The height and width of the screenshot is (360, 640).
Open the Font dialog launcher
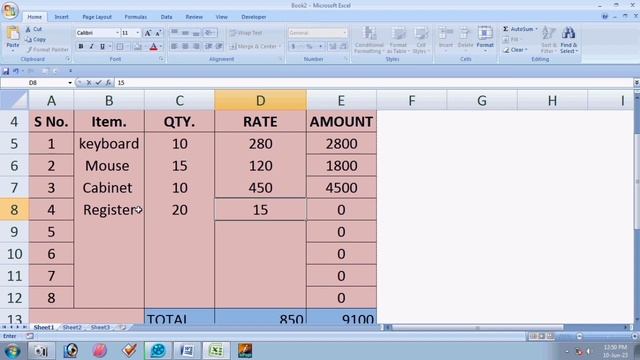(161, 59)
